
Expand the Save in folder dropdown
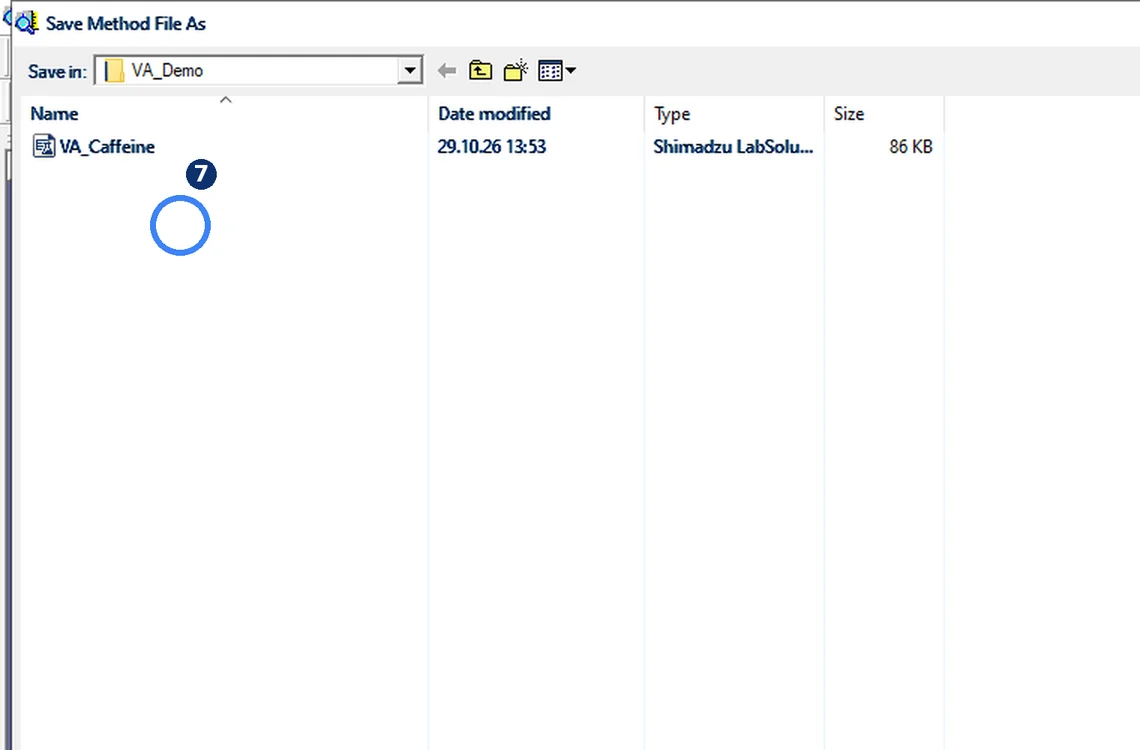410,70
